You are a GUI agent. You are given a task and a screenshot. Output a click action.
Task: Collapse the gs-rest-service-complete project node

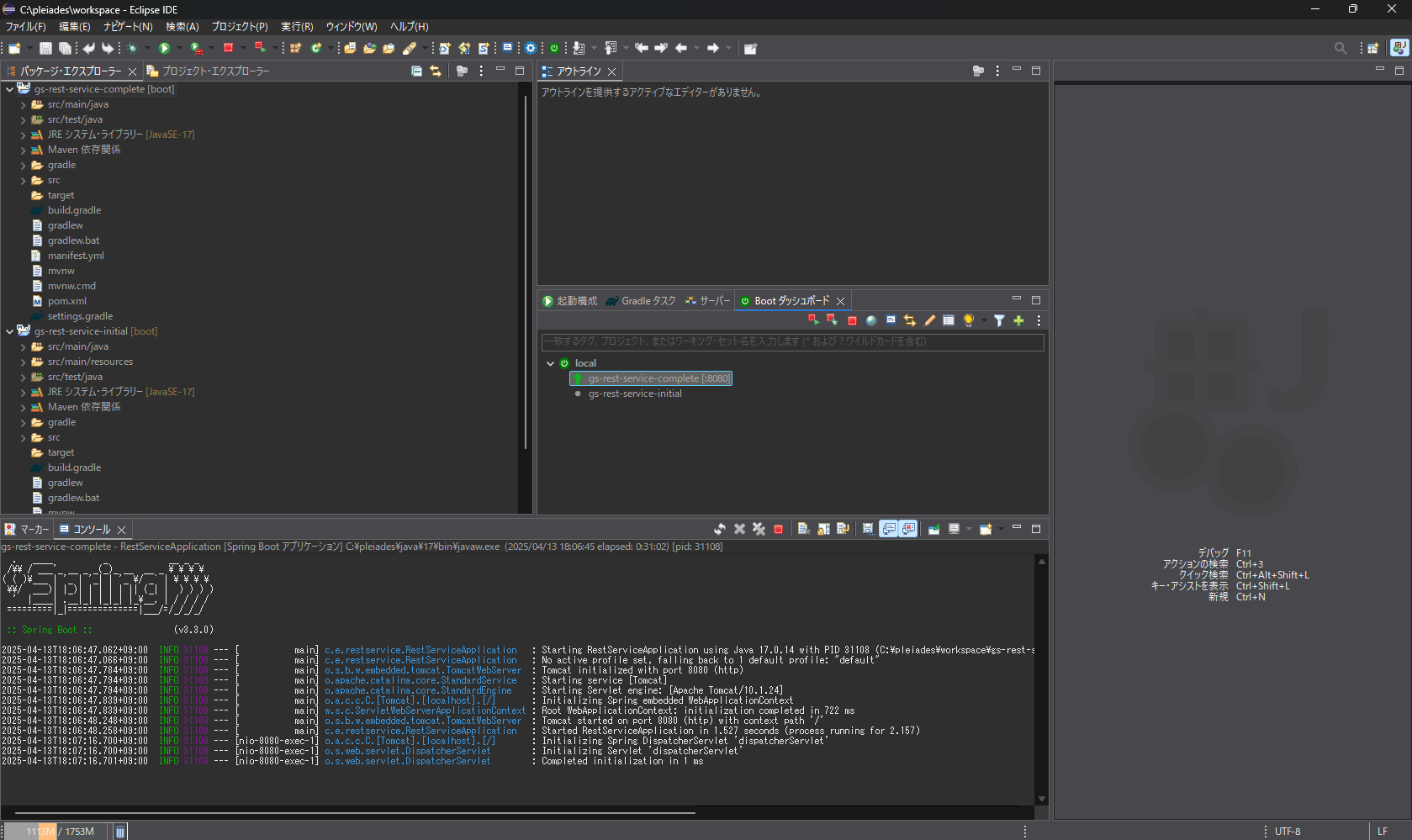point(9,89)
